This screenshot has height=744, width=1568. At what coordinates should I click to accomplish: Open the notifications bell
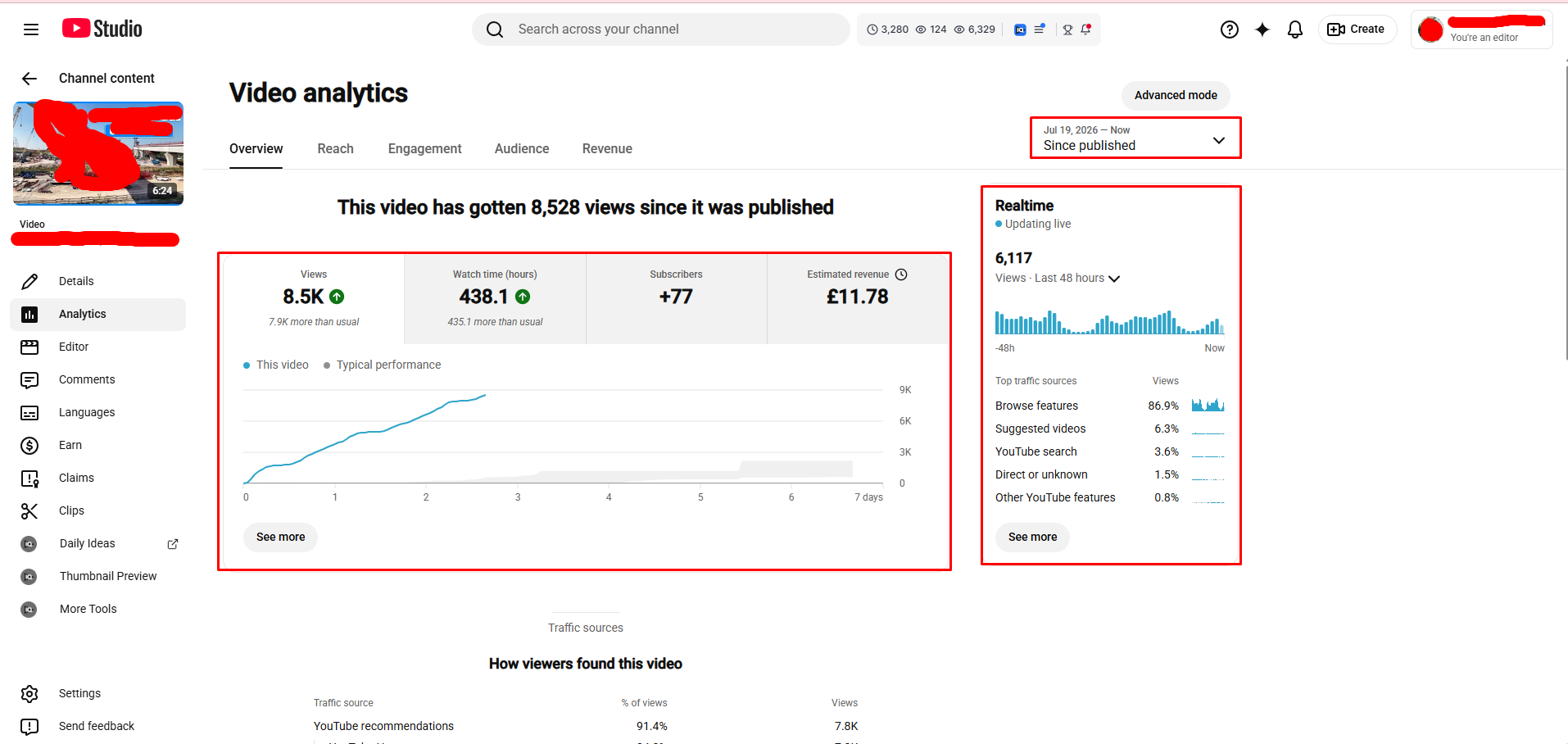[1295, 29]
